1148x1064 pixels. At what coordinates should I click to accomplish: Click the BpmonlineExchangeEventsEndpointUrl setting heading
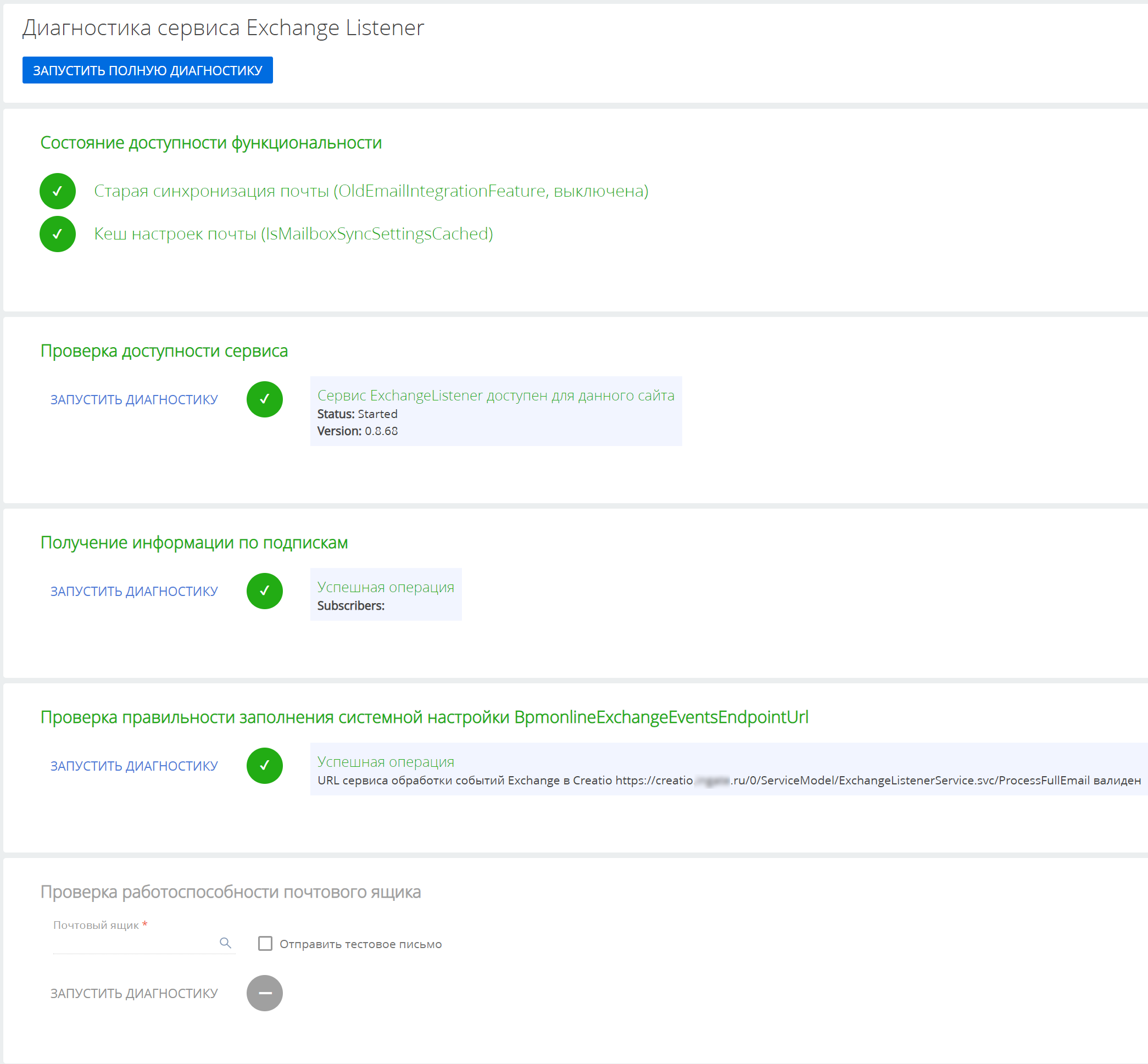pyautogui.click(x=424, y=717)
